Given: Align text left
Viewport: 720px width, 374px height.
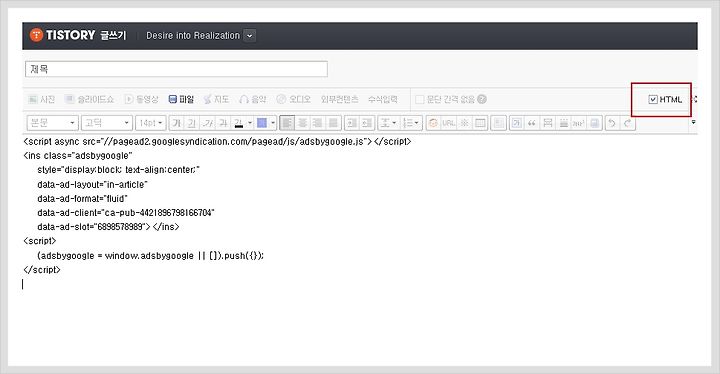Looking at the screenshot, I should coord(287,123).
